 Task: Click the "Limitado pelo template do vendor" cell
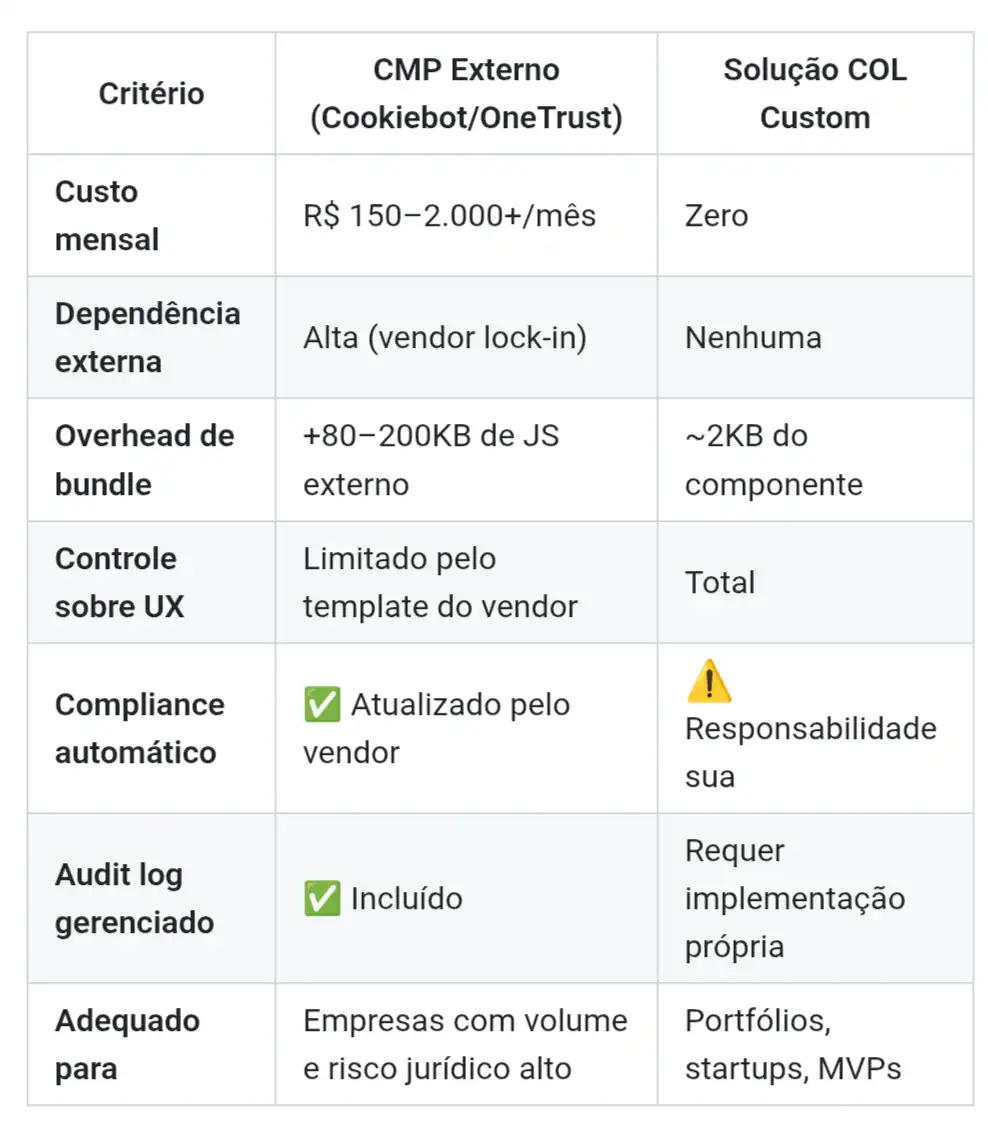[x=440, y=582]
